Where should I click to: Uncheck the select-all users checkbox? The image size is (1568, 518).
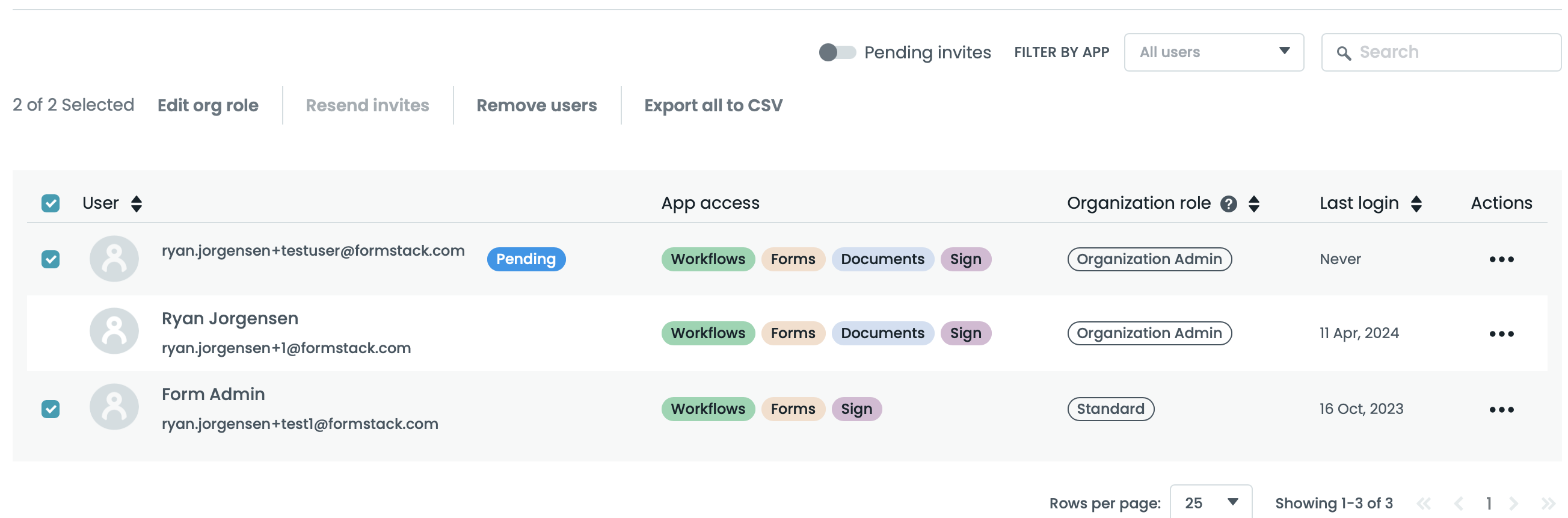[x=51, y=203]
